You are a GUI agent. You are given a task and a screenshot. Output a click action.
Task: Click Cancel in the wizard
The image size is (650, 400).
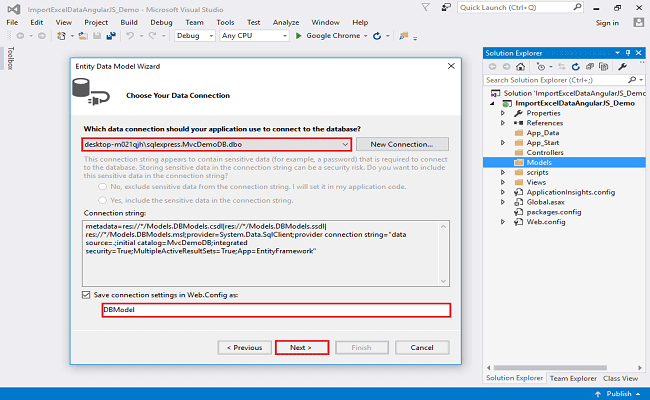click(422, 347)
